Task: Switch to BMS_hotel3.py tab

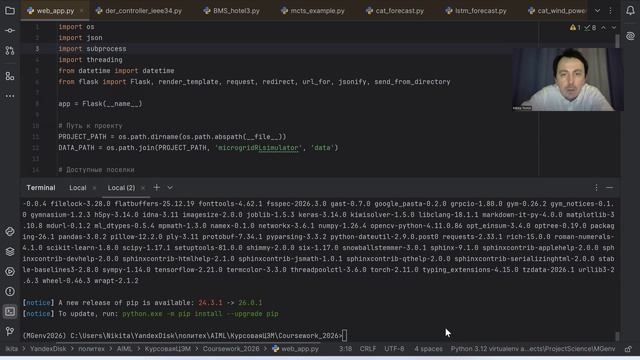Action: pyautogui.click(x=231, y=11)
